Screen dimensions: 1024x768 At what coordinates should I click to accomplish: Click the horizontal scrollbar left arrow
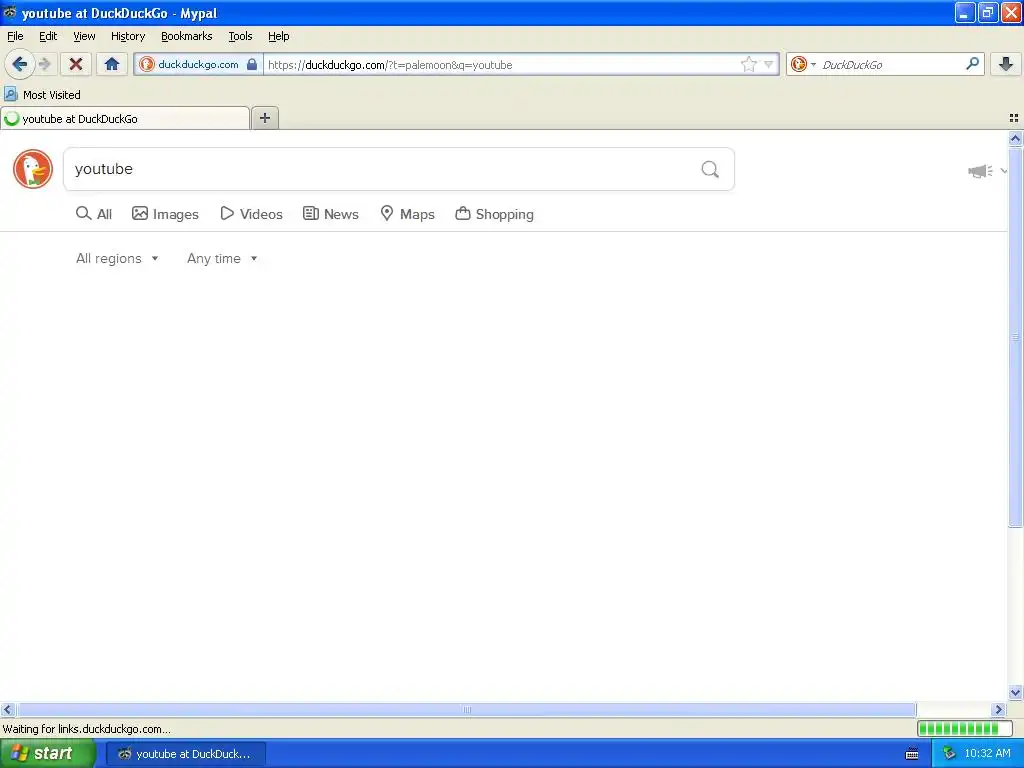(7, 709)
